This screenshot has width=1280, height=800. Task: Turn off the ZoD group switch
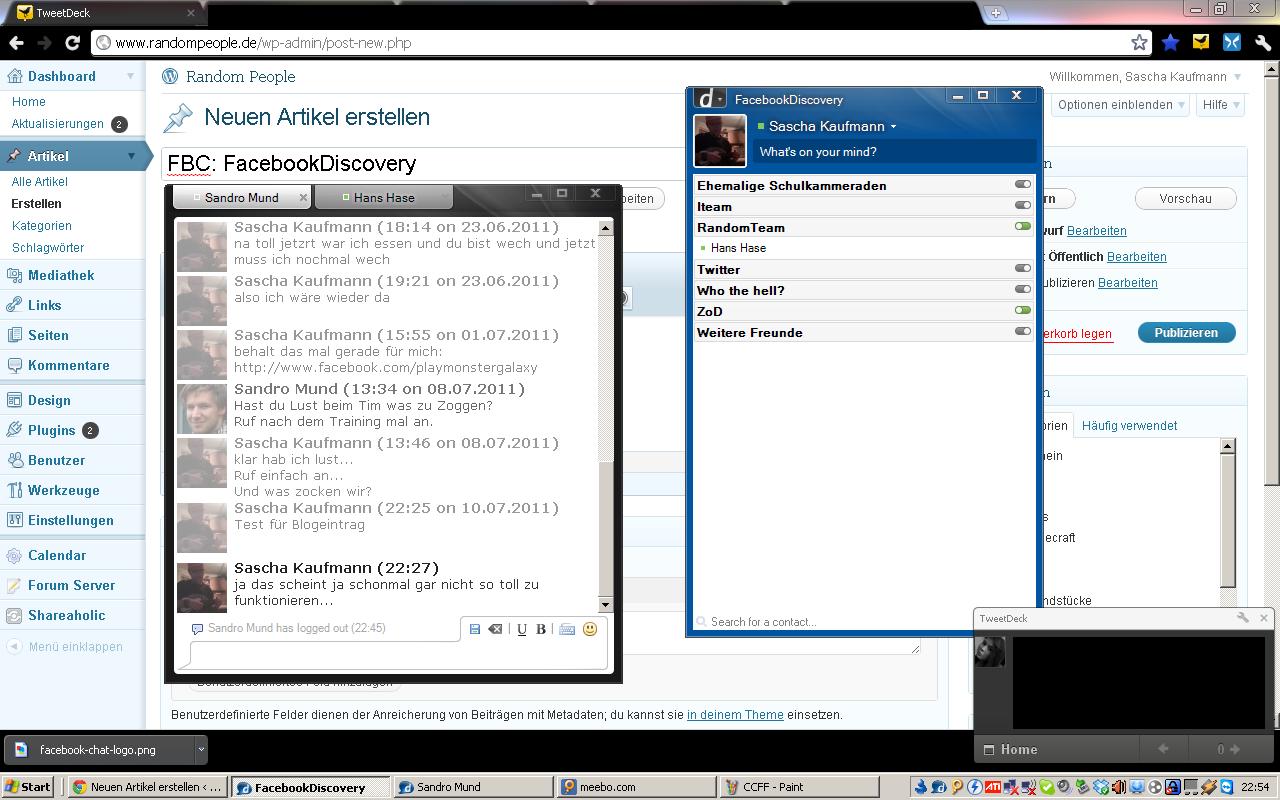[1022, 311]
